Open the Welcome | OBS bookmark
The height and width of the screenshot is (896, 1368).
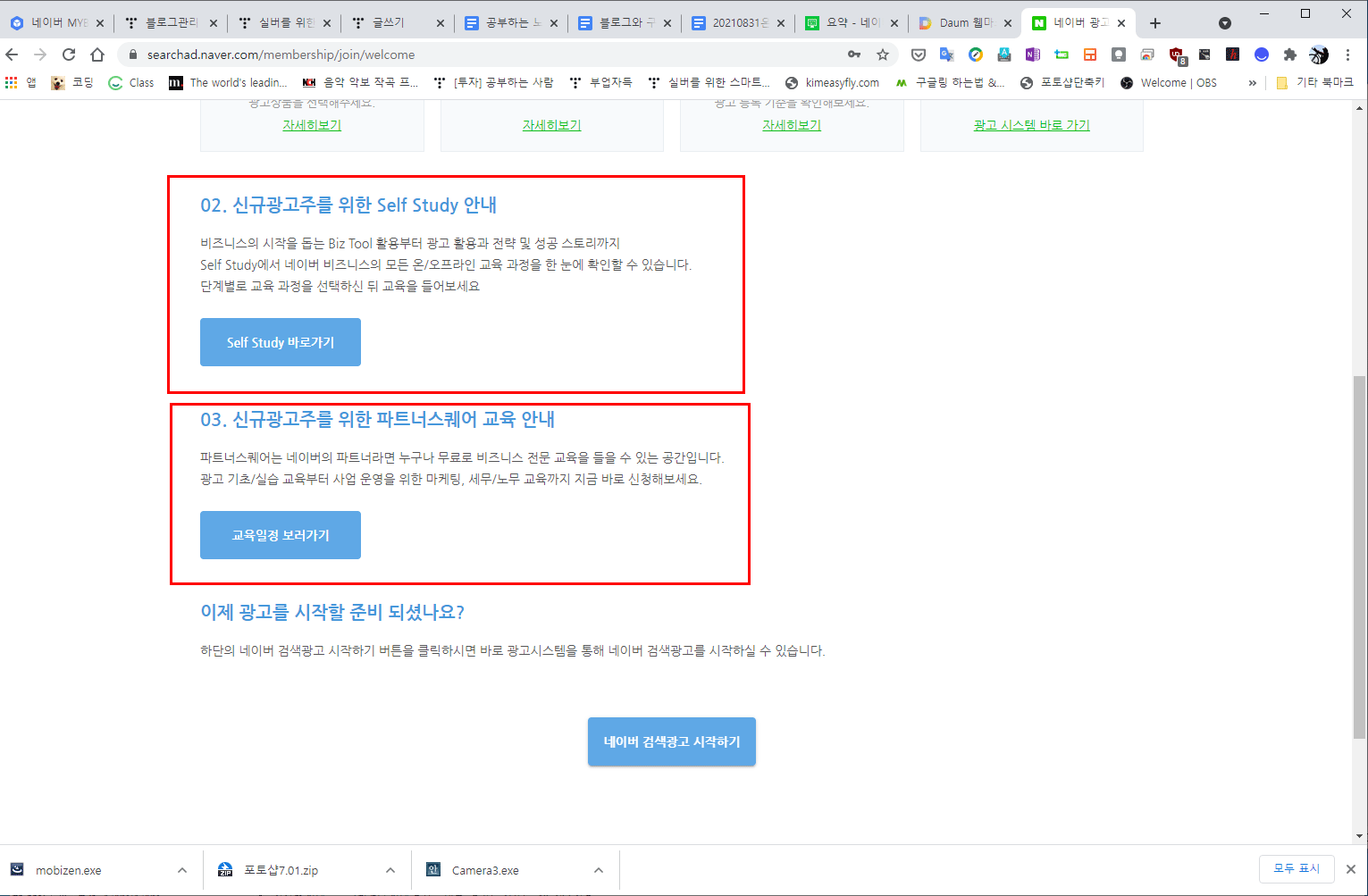(x=1168, y=82)
